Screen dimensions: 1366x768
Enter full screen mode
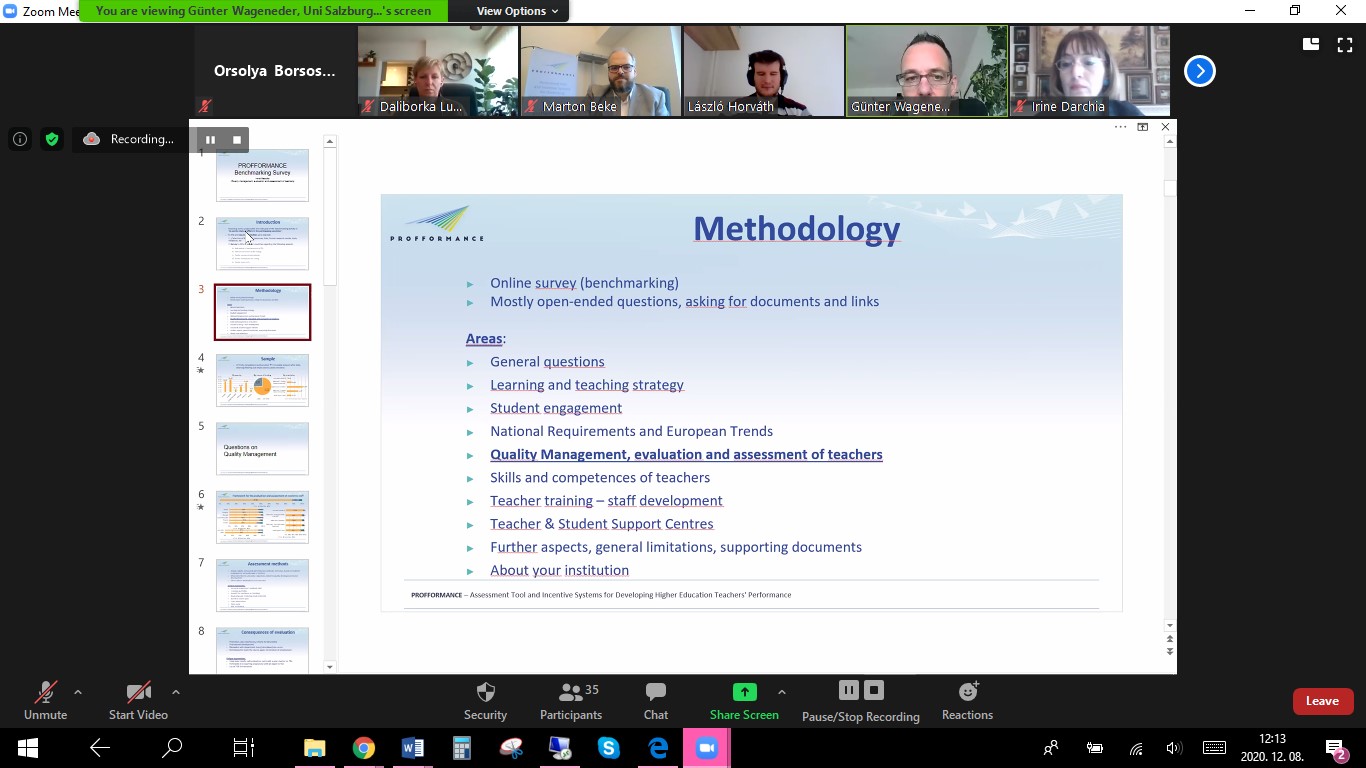click(x=1344, y=45)
